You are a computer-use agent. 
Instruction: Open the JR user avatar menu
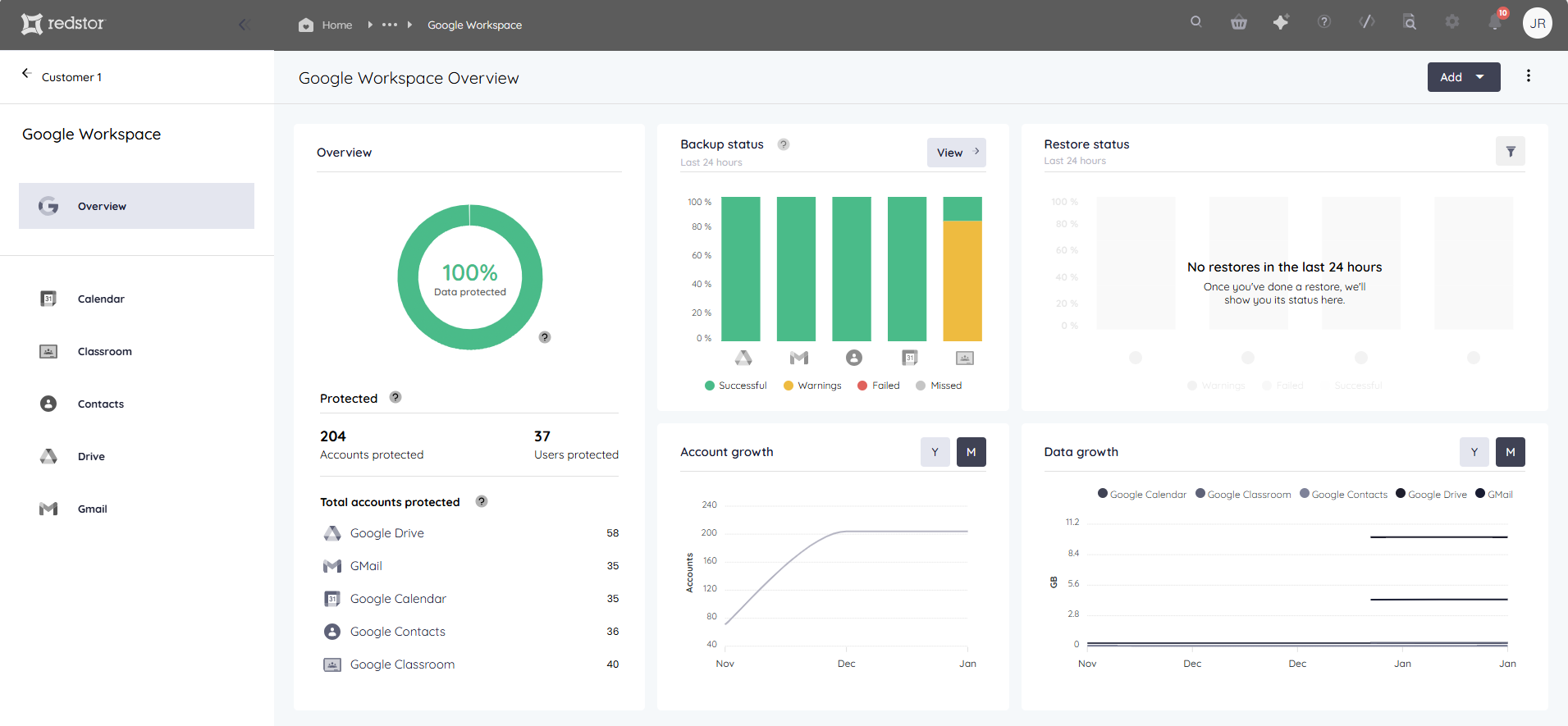[x=1538, y=23]
